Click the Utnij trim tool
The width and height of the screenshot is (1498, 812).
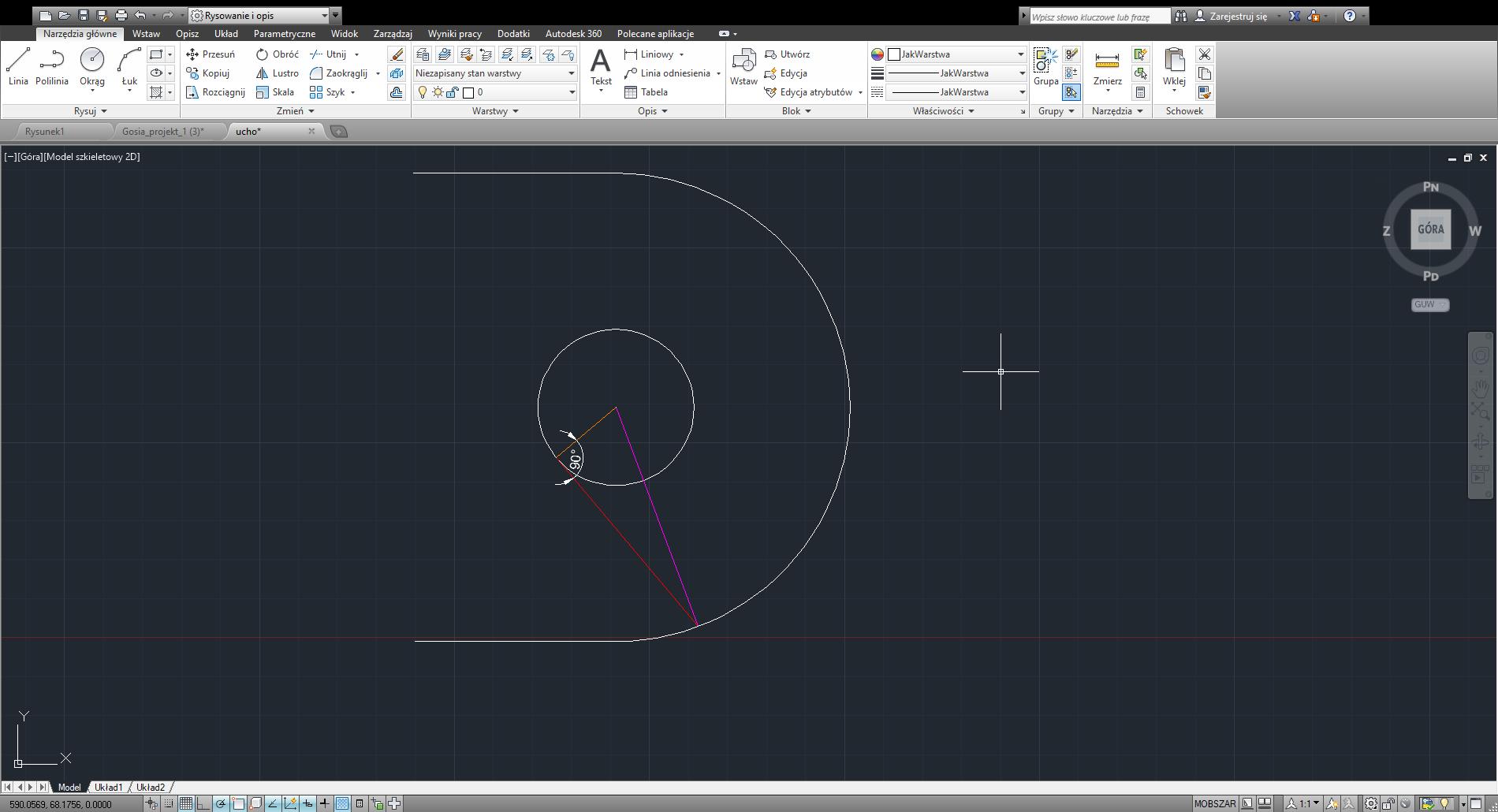329,54
